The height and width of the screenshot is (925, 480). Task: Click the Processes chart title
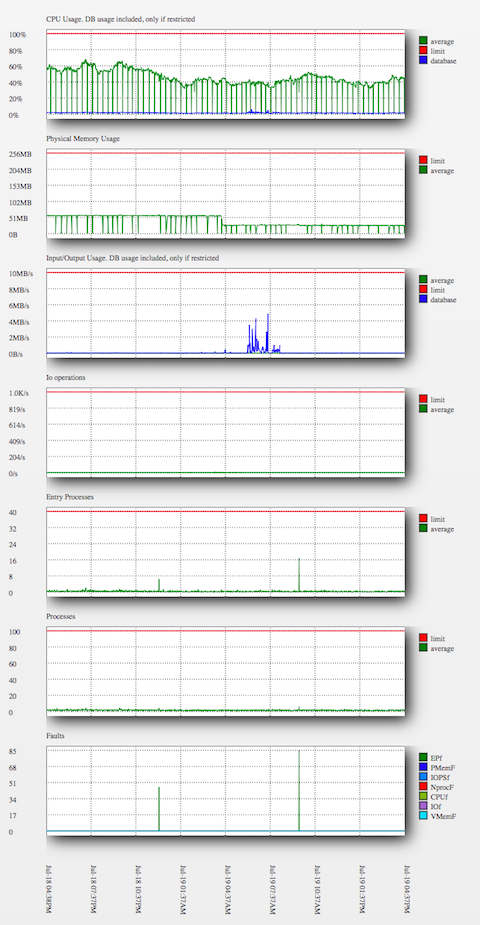(x=60, y=616)
